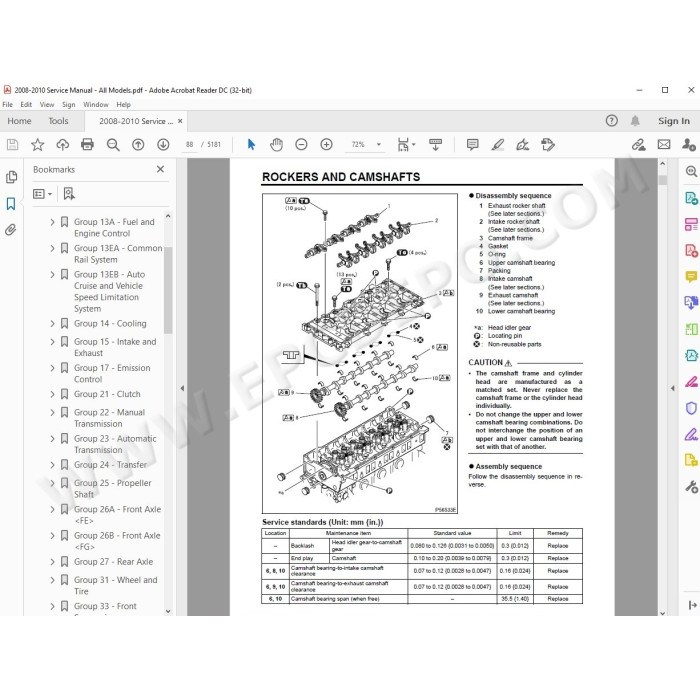
Task: Expand Group 21 - Clutch bookmark
Action: pyautogui.click(x=52, y=394)
